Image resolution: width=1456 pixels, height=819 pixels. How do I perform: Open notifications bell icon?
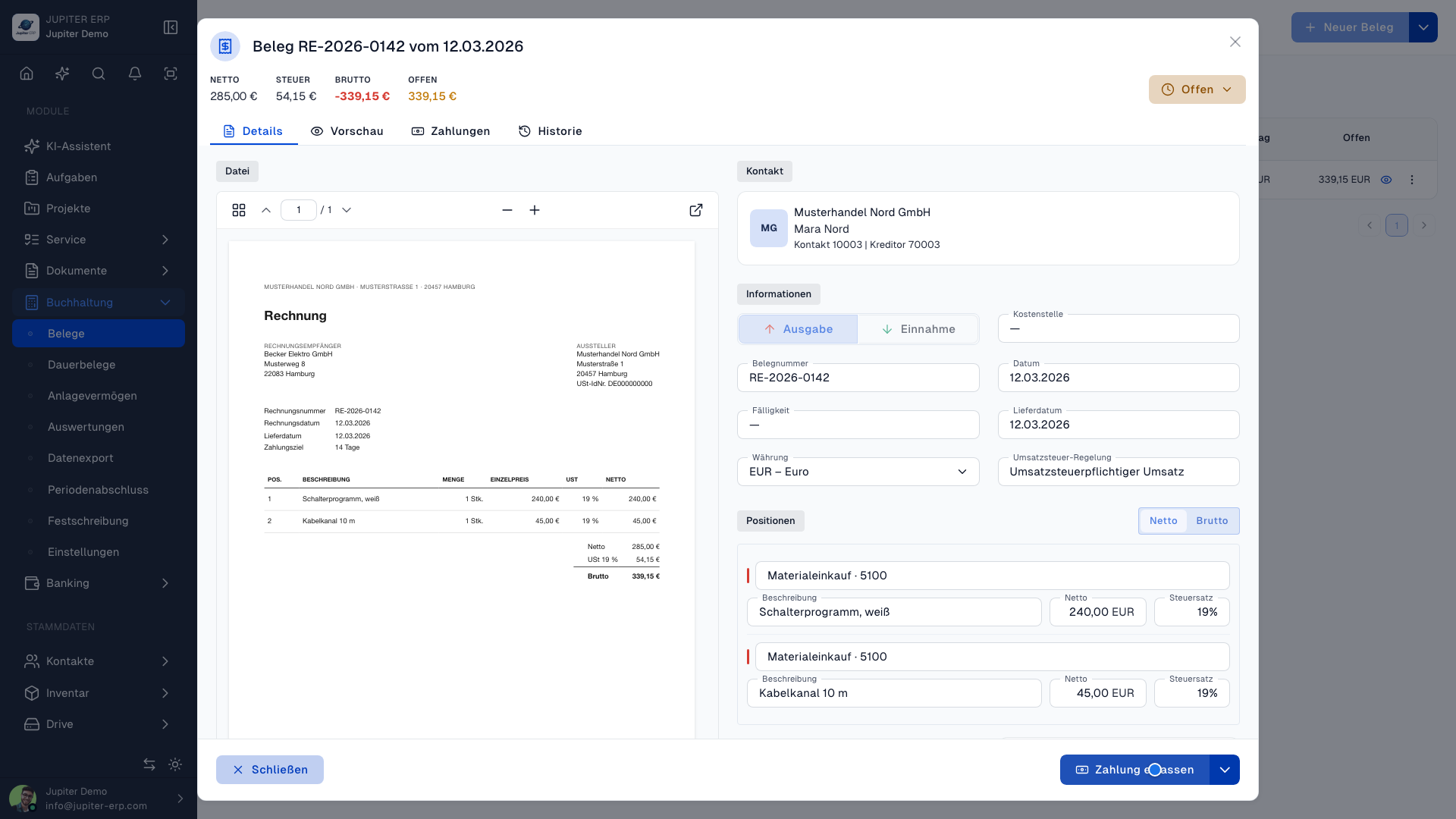135,74
